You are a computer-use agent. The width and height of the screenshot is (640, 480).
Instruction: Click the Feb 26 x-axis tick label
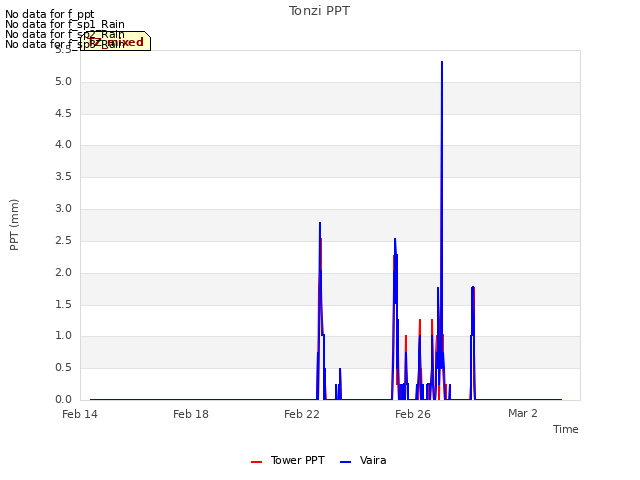(413, 414)
